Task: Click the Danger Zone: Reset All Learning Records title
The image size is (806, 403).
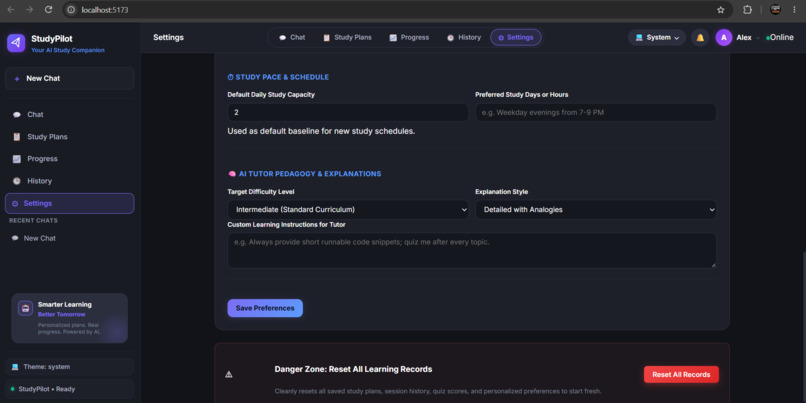Action: (353, 369)
